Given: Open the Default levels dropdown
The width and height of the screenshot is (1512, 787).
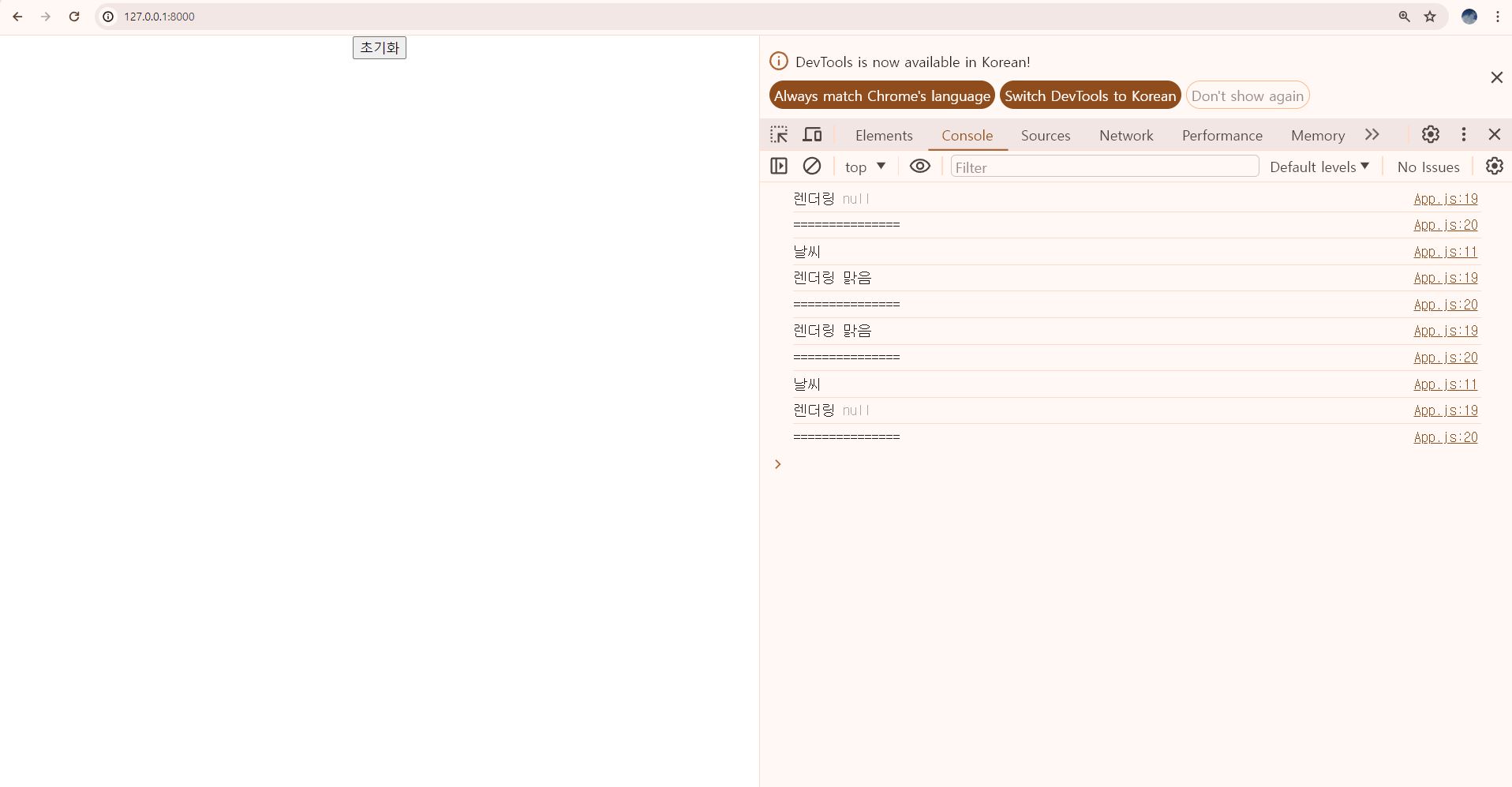Looking at the screenshot, I should (x=1319, y=167).
